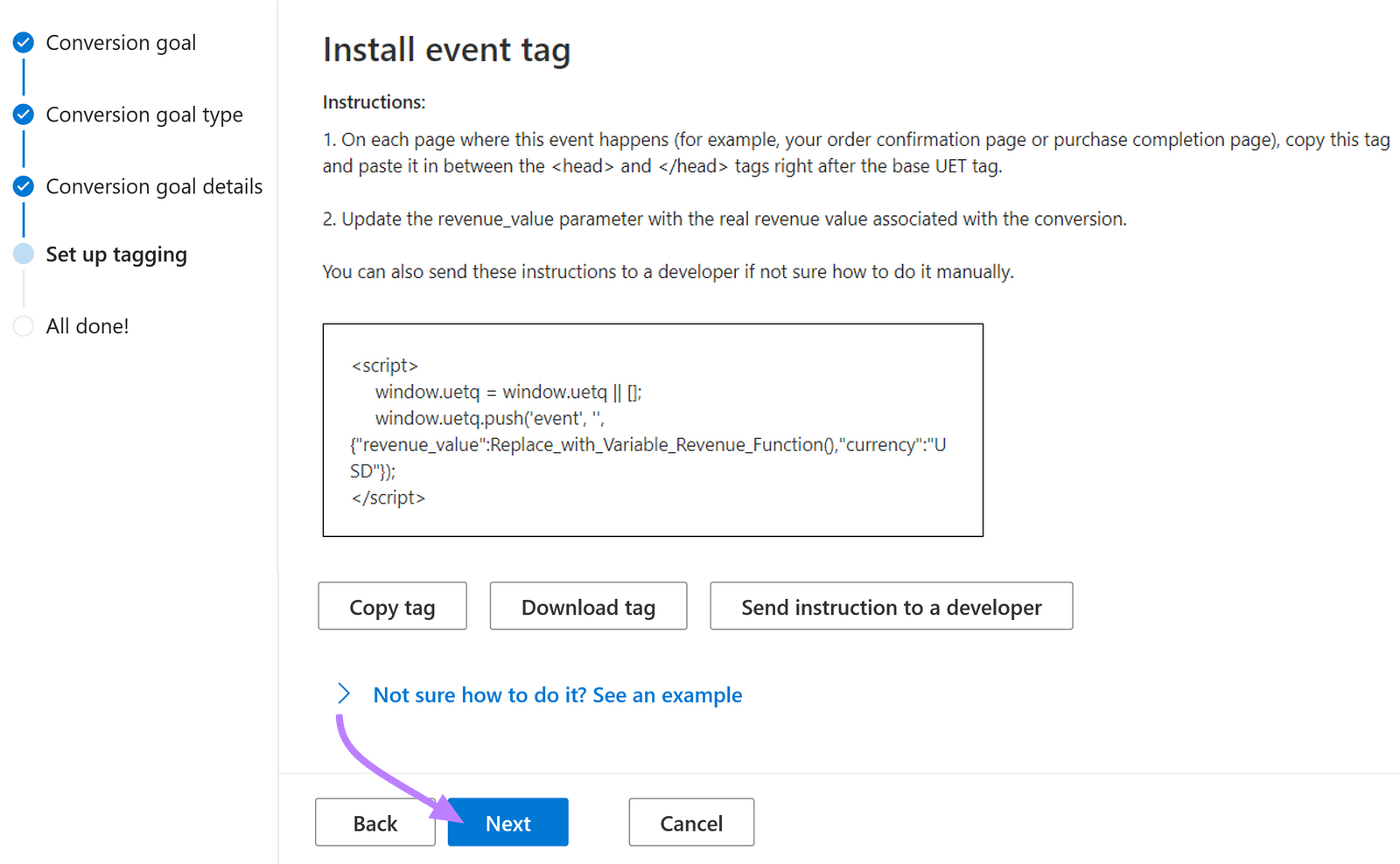This screenshot has width=1400, height=864.
Task: Cancel the conversion goal setup
Action: tap(691, 823)
